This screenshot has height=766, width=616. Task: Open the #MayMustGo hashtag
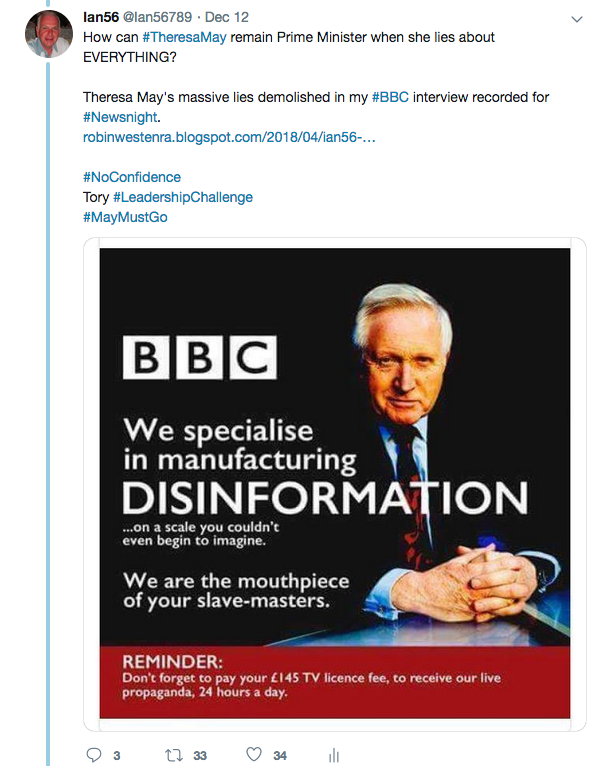(x=125, y=217)
